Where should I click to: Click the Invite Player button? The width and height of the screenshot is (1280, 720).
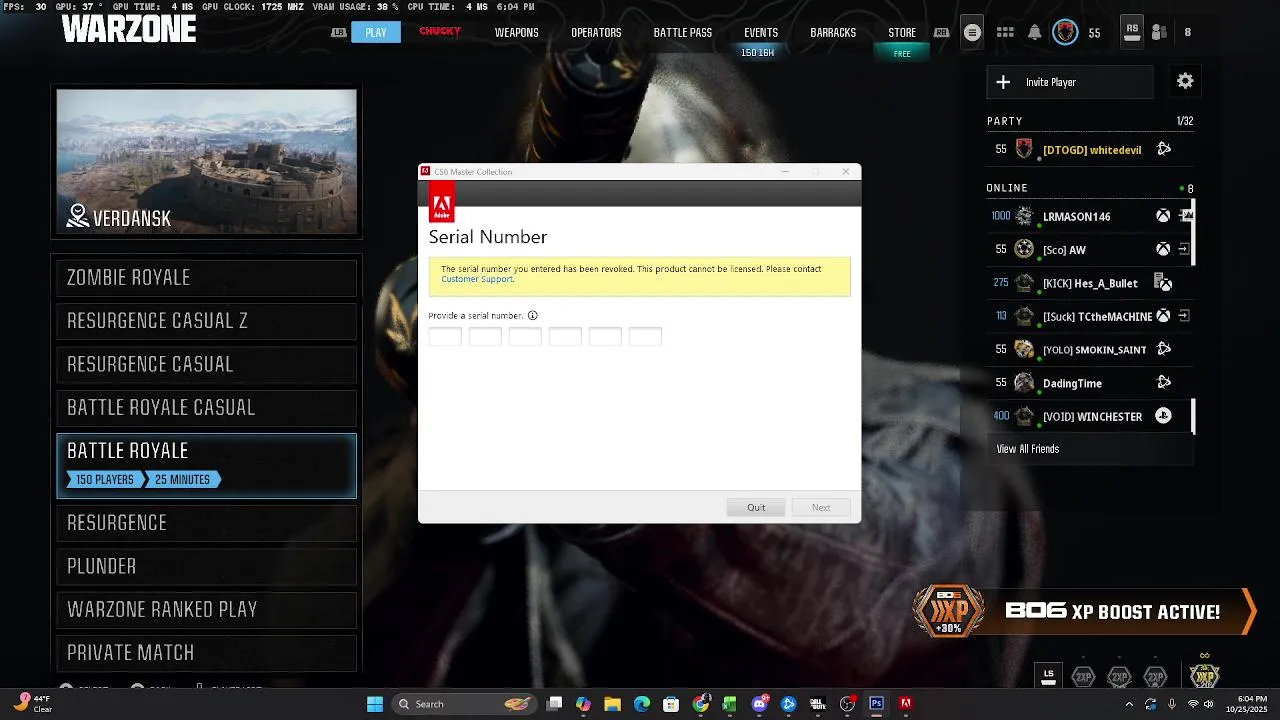pos(1070,82)
